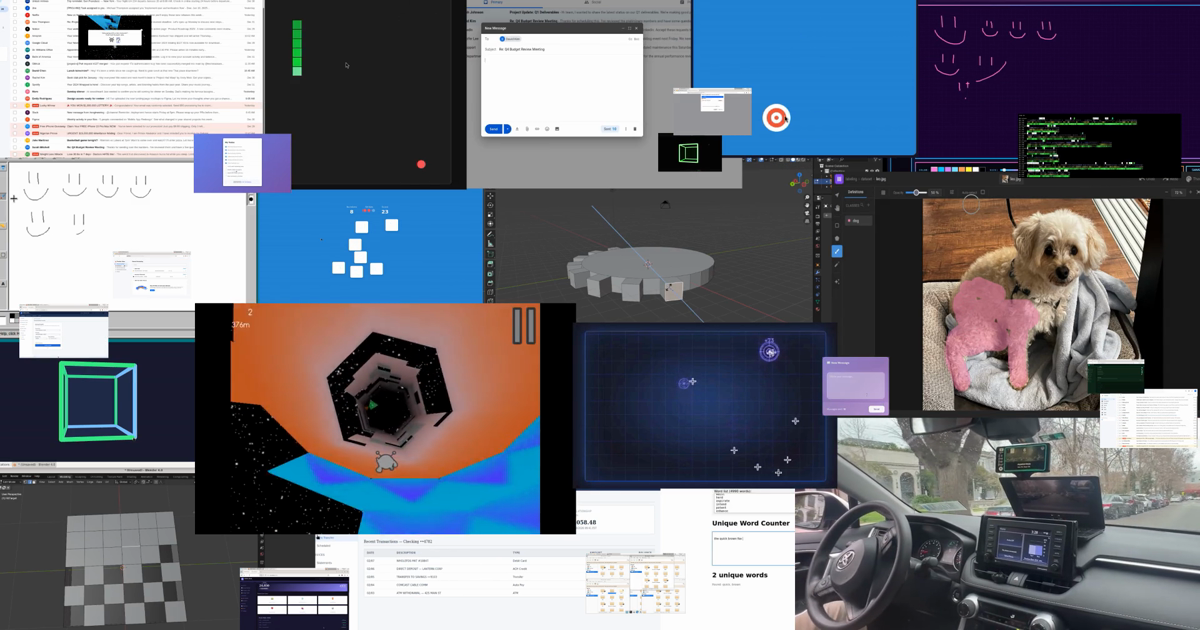The width and height of the screenshot is (1200, 630).
Task: Open the emoji picker in the compose toolbar
Action: pos(547,129)
